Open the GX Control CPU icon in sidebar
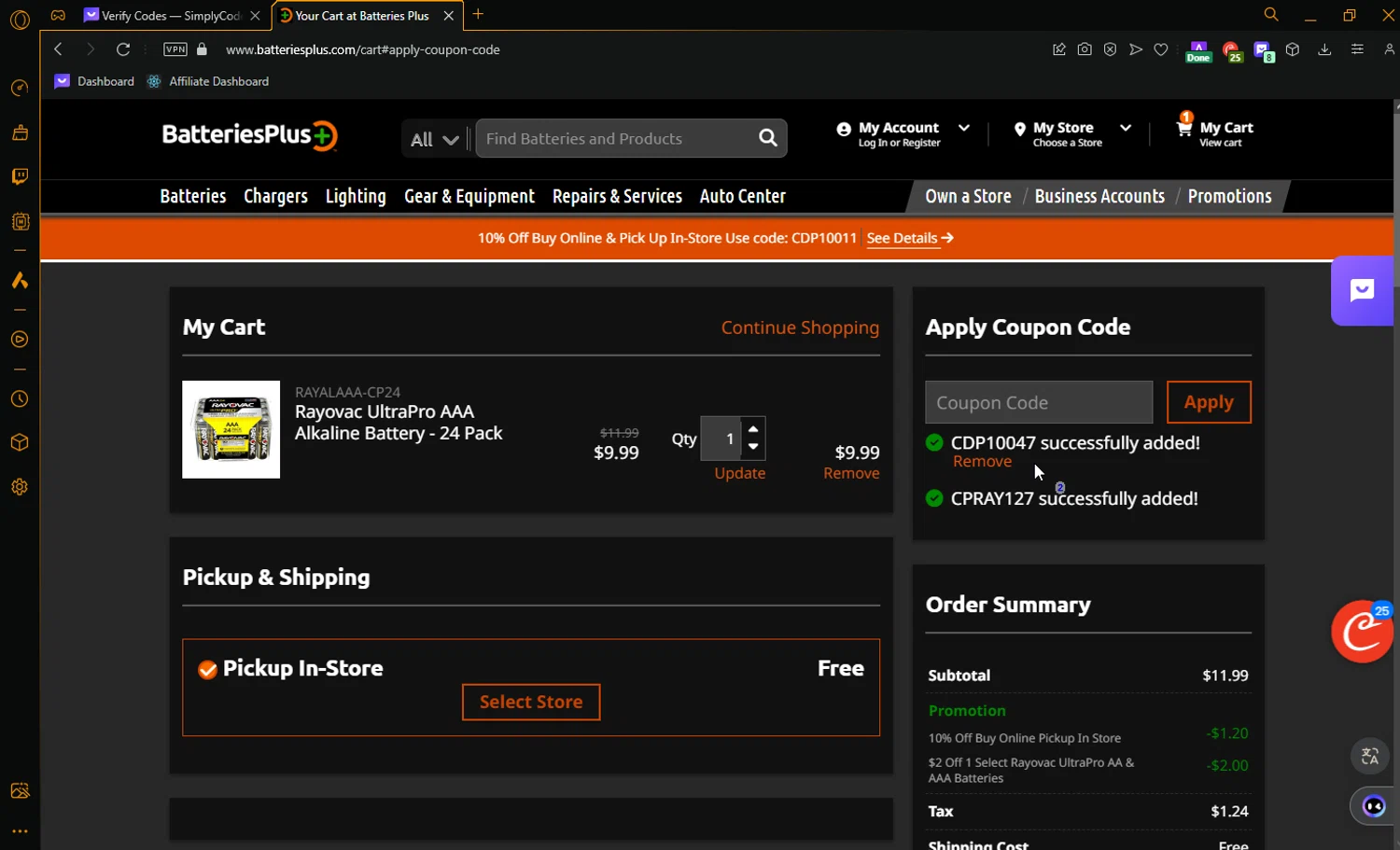Viewport: 1400px width, 850px height. click(20, 222)
